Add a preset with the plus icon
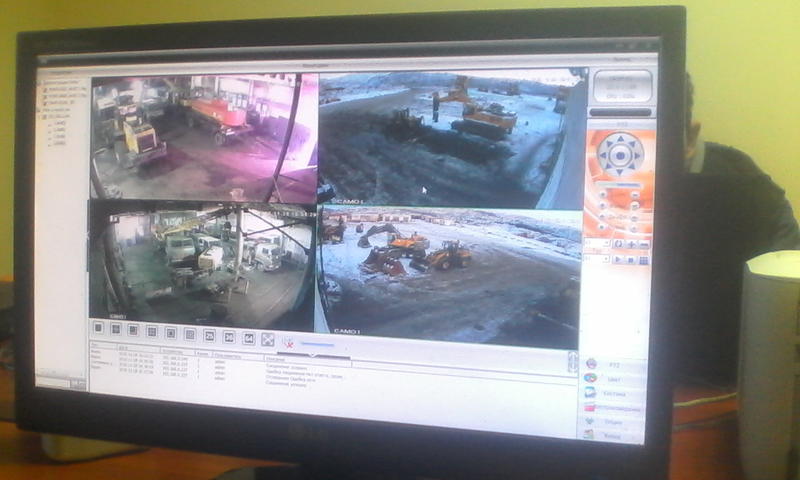The image size is (800, 480). (x=632, y=245)
